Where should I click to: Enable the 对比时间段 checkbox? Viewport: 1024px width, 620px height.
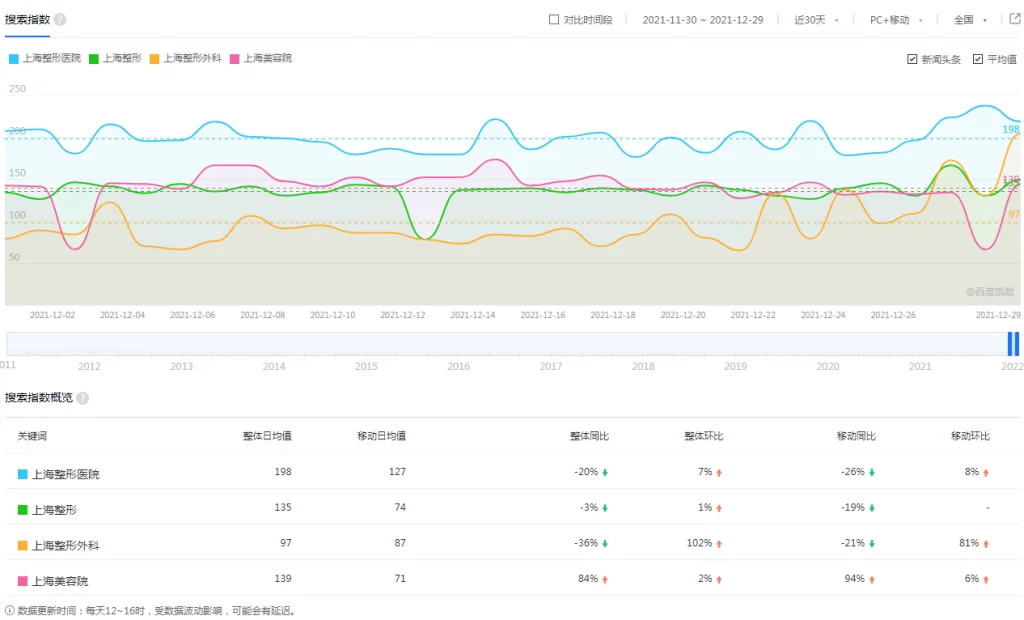pyautogui.click(x=554, y=20)
